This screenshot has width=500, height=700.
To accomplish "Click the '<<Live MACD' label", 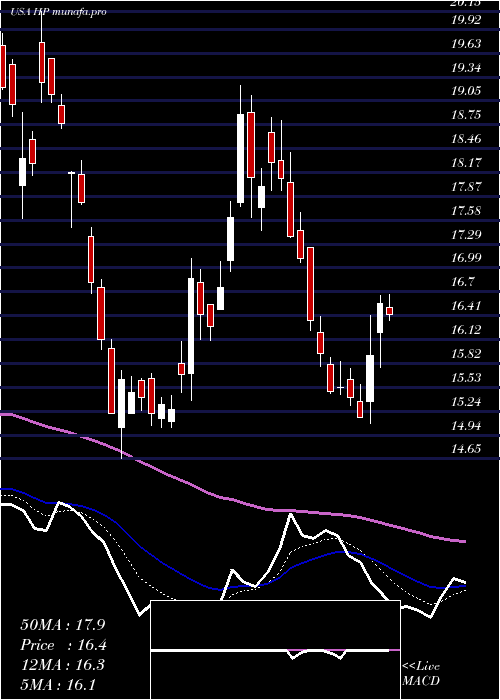I will (x=421, y=674).
